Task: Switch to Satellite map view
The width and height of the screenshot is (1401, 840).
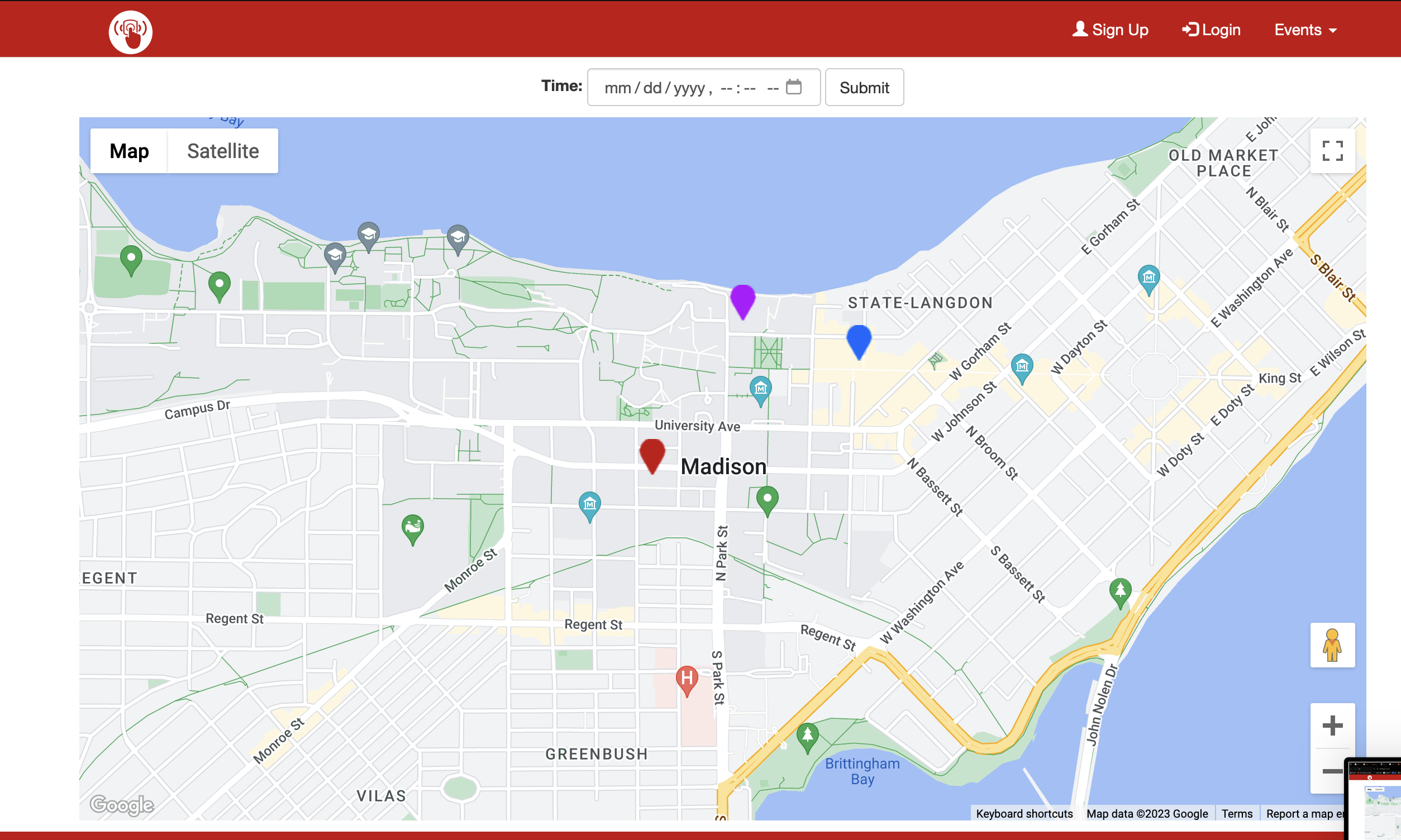Action: 222,151
